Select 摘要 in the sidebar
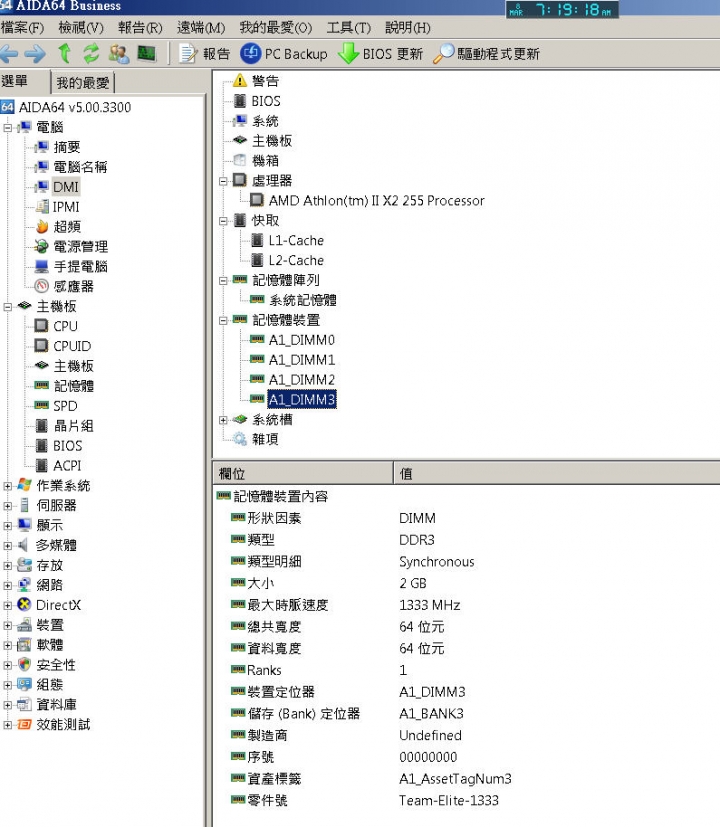Viewport: 720px width, 827px height. (x=66, y=147)
